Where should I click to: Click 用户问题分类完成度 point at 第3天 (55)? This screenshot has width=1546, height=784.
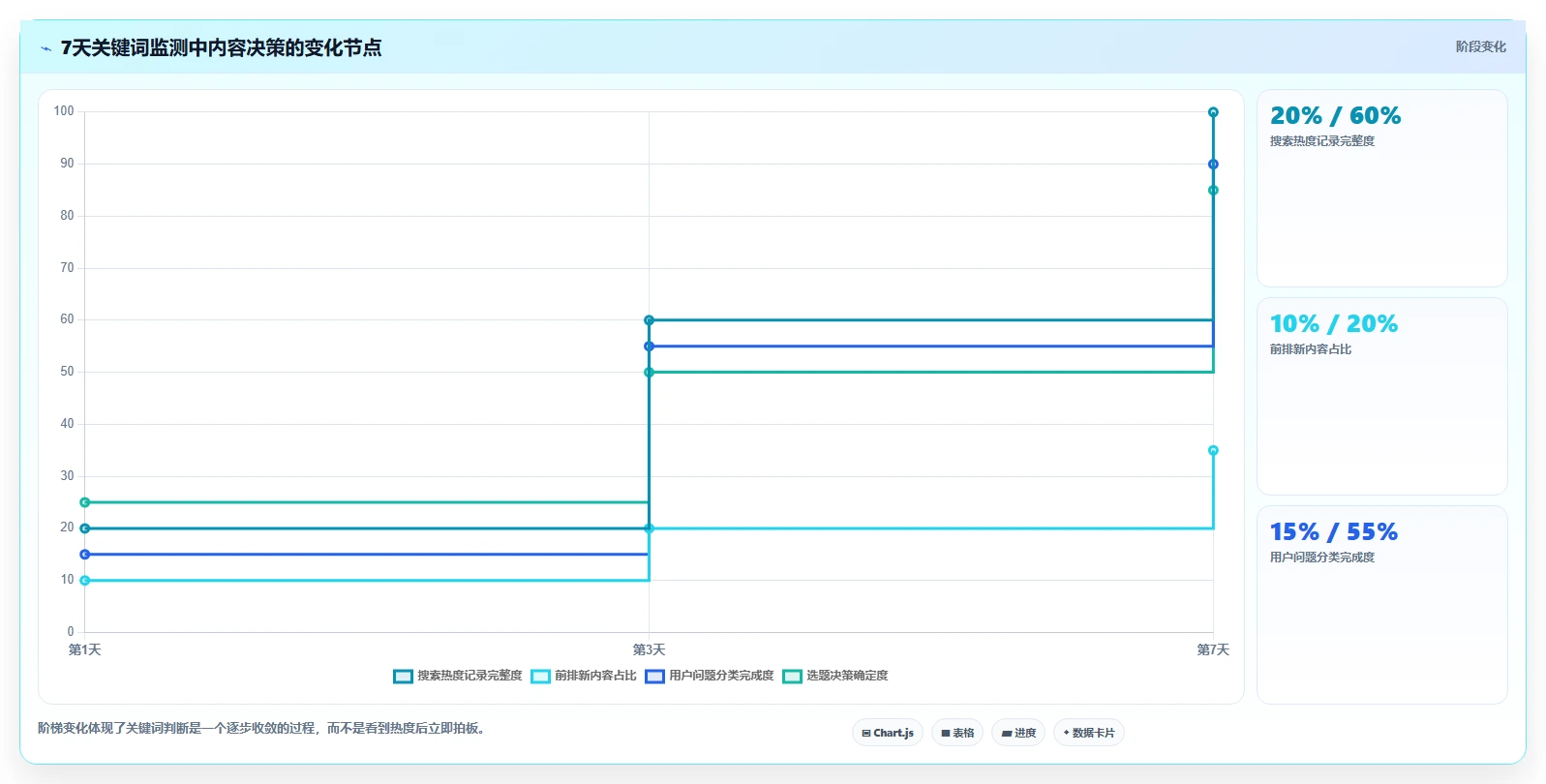pyautogui.click(x=649, y=347)
